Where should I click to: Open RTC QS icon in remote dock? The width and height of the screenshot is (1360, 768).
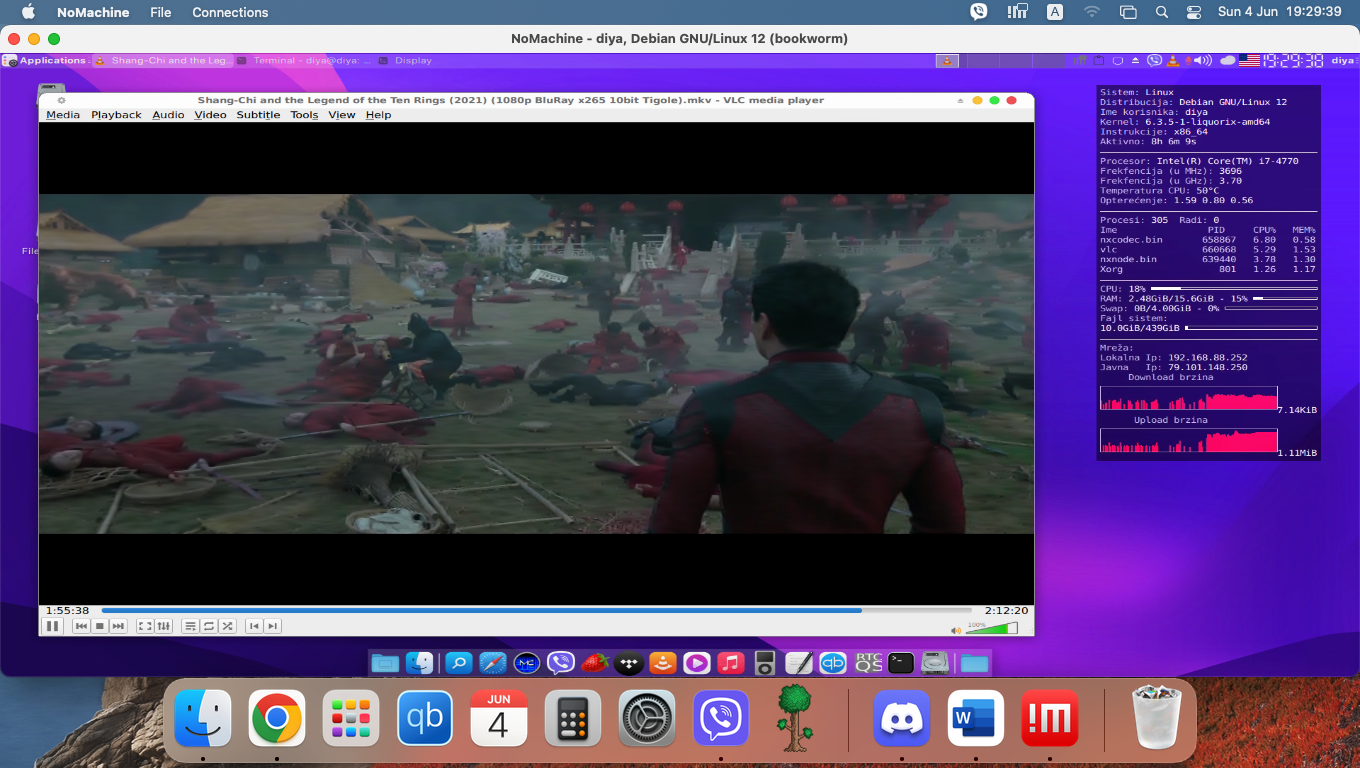click(867, 662)
